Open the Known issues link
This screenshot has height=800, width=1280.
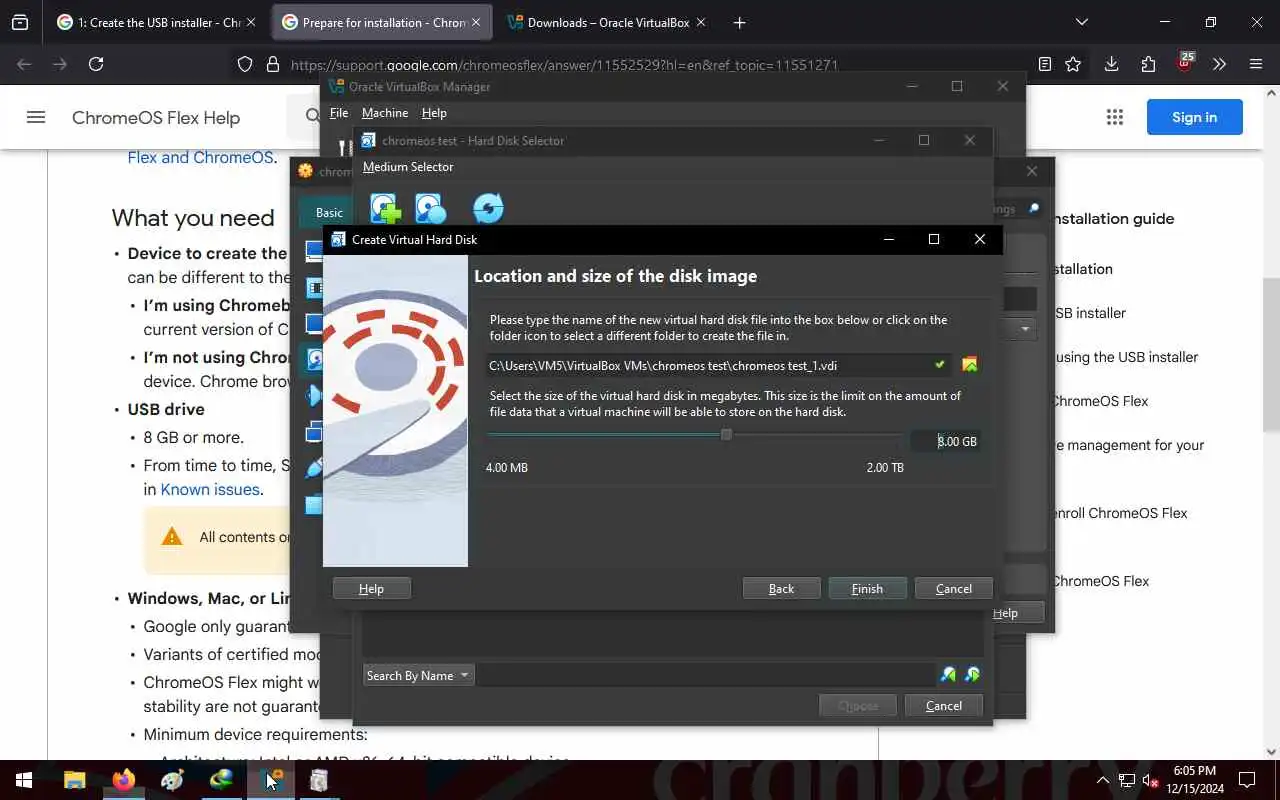tap(211, 489)
